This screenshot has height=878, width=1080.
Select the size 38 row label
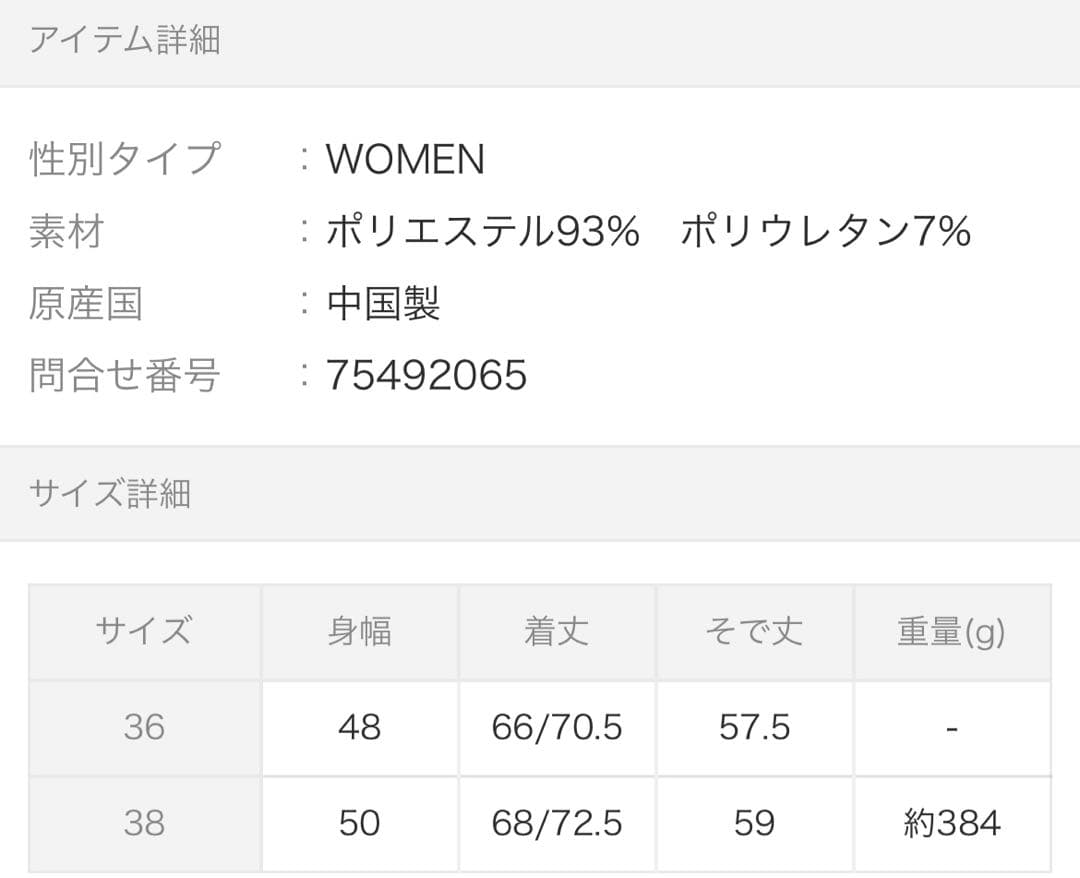(144, 823)
